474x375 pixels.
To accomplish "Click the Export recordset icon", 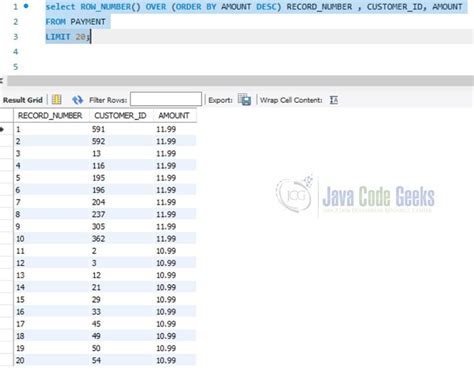I will 244,100.
